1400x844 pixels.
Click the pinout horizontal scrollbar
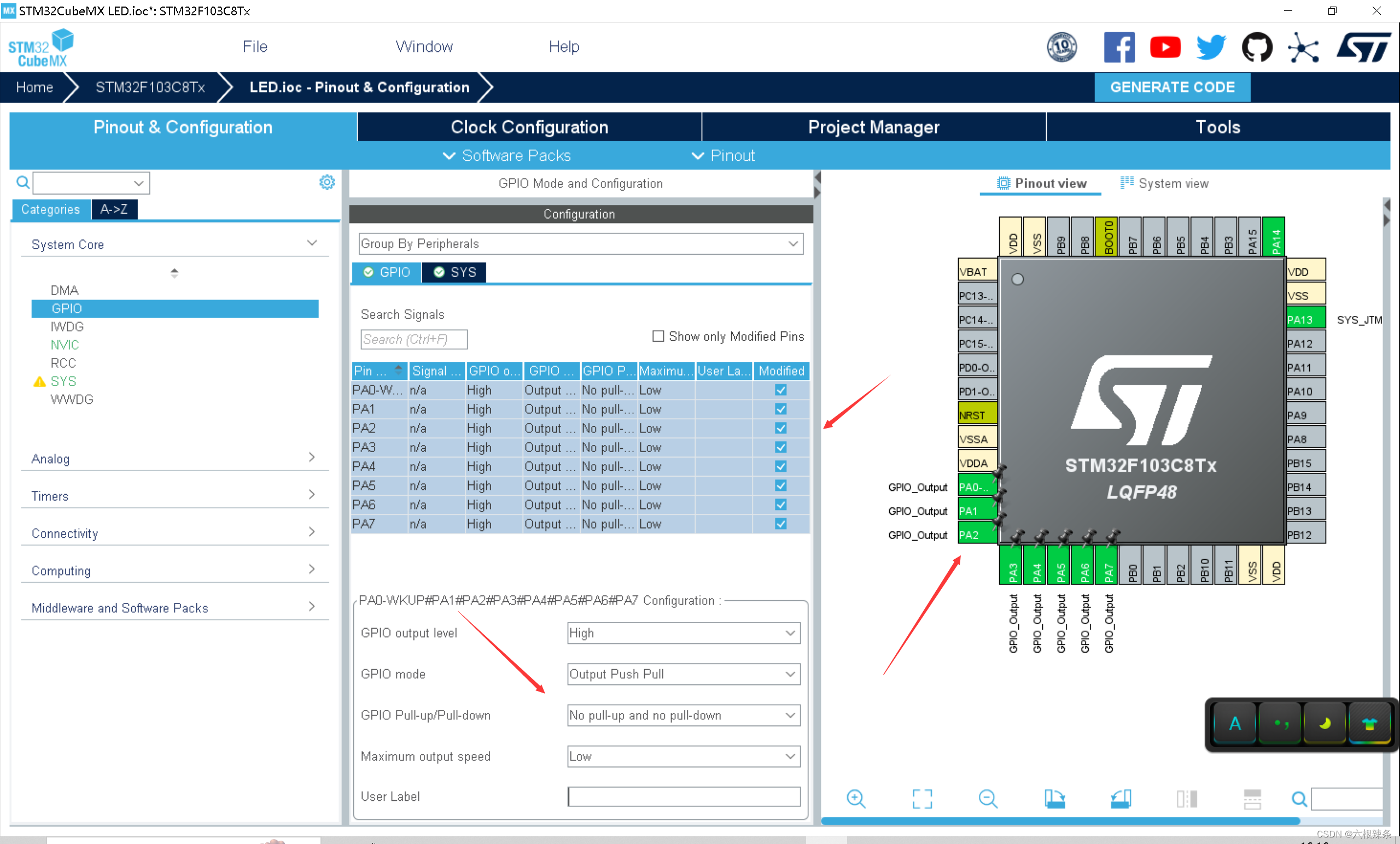tap(1060, 820)
